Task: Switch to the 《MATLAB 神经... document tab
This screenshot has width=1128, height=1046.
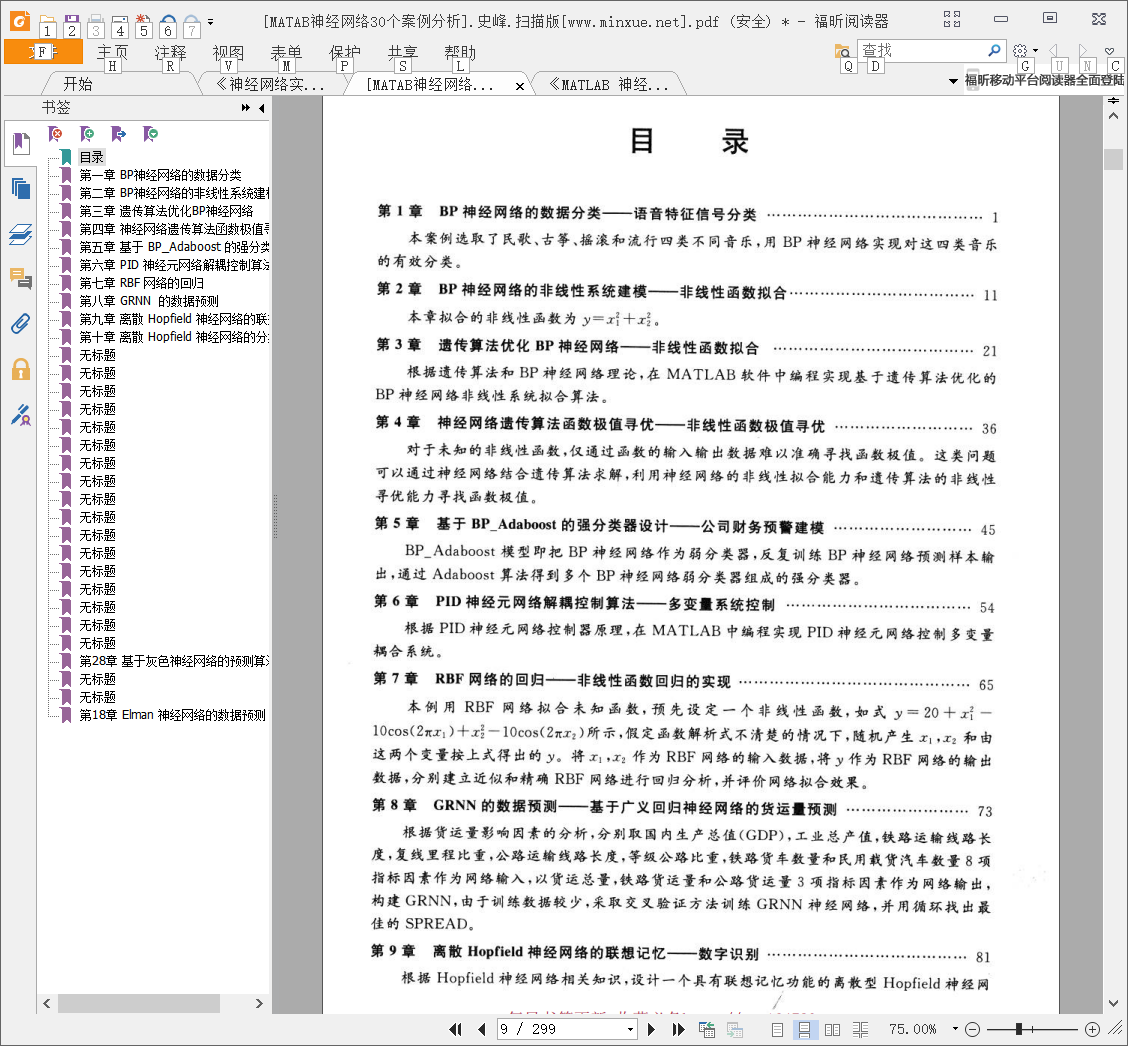Action: point(609,84)
